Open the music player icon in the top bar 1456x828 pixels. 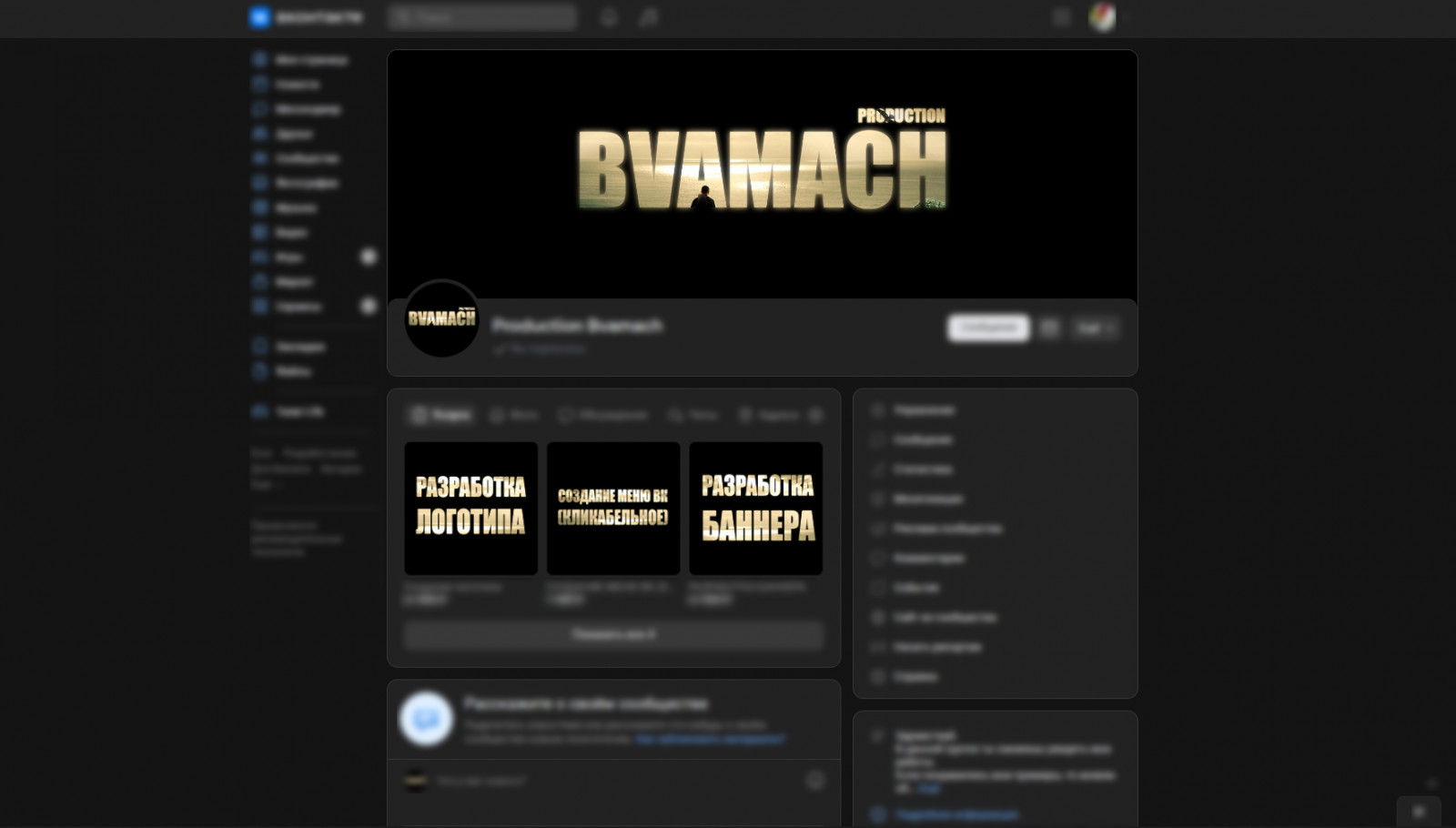tap(648, 17)
